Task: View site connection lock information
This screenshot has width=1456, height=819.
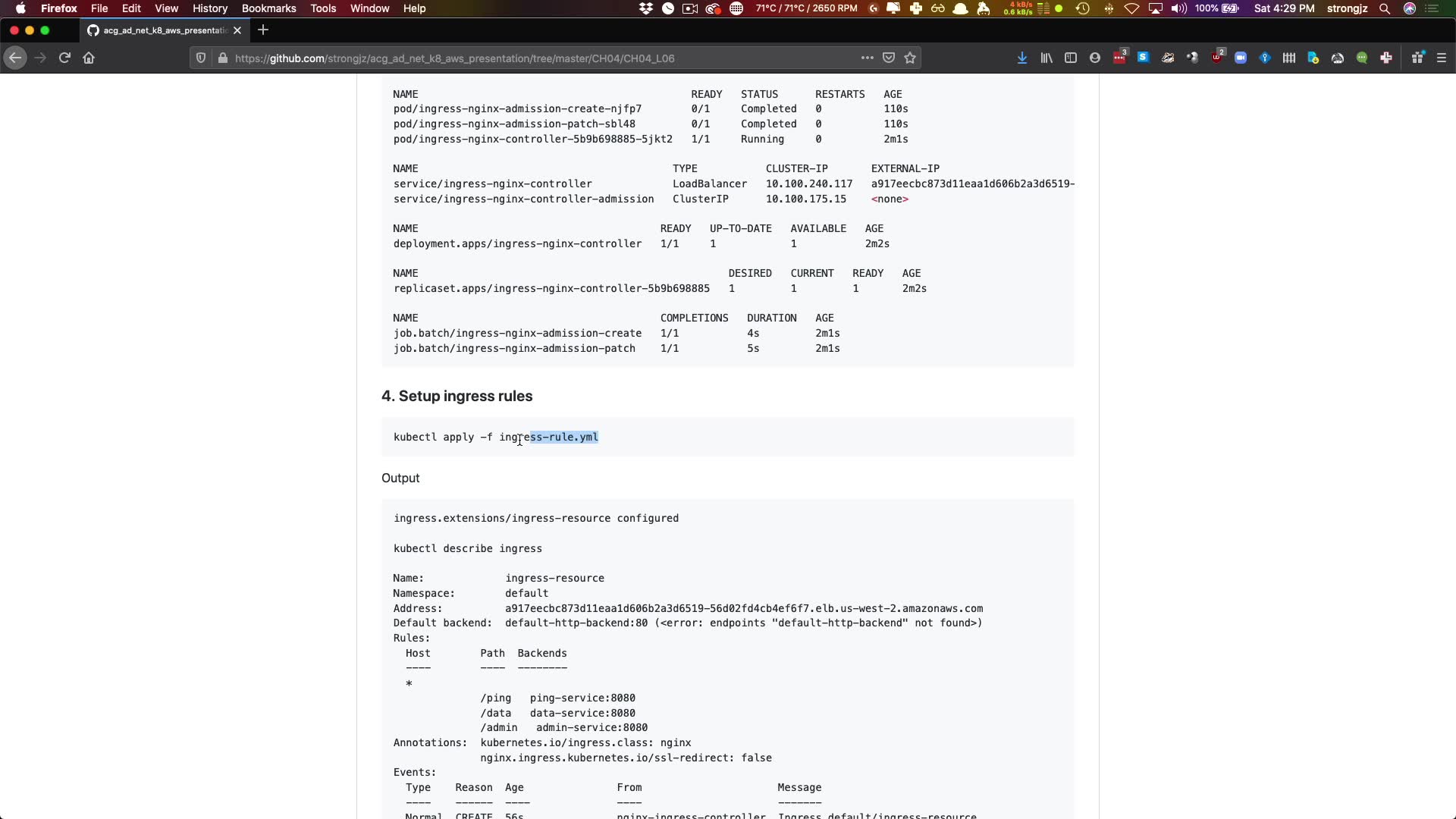Action: point(222,58)
